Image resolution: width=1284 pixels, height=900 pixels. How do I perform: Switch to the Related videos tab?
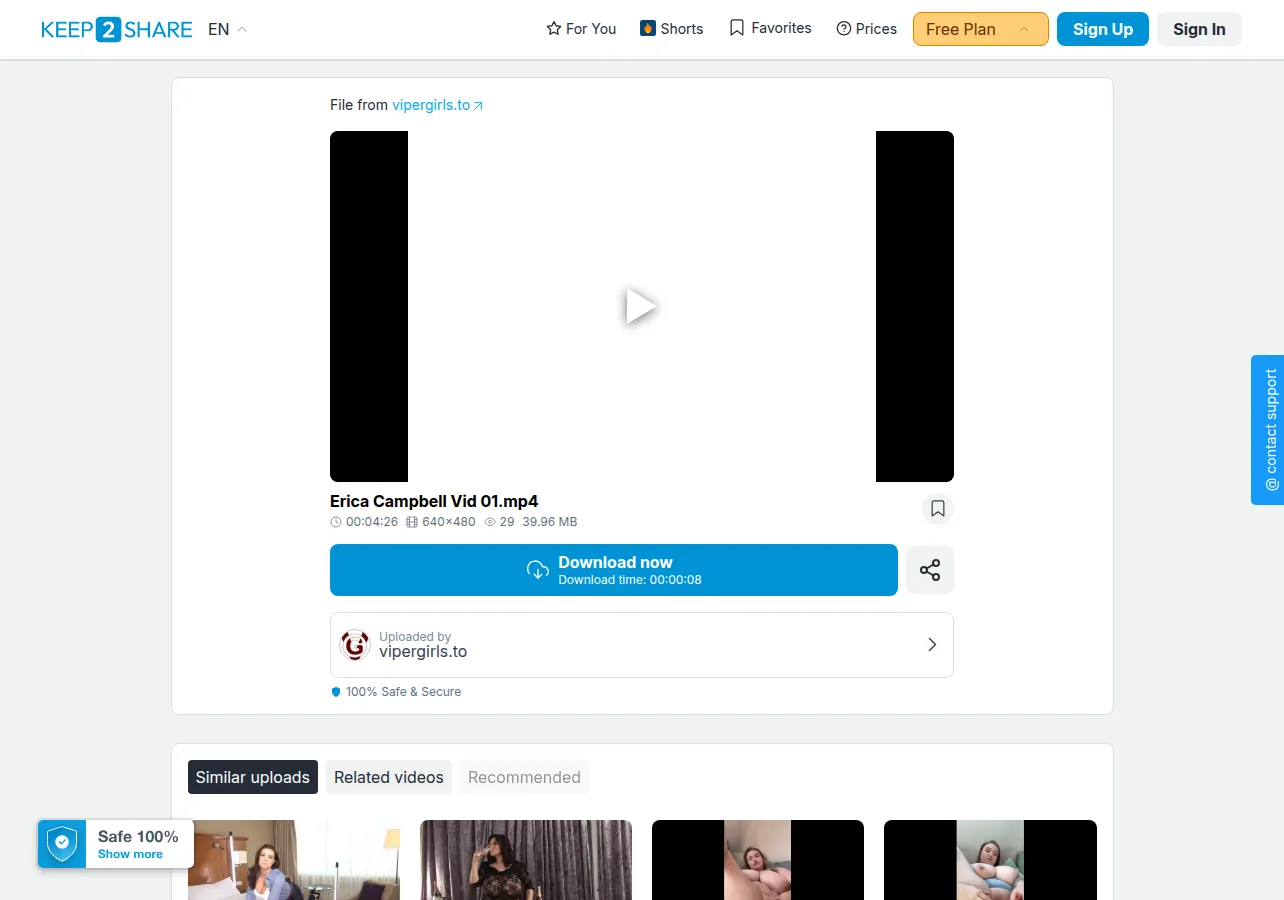[389, 777]
